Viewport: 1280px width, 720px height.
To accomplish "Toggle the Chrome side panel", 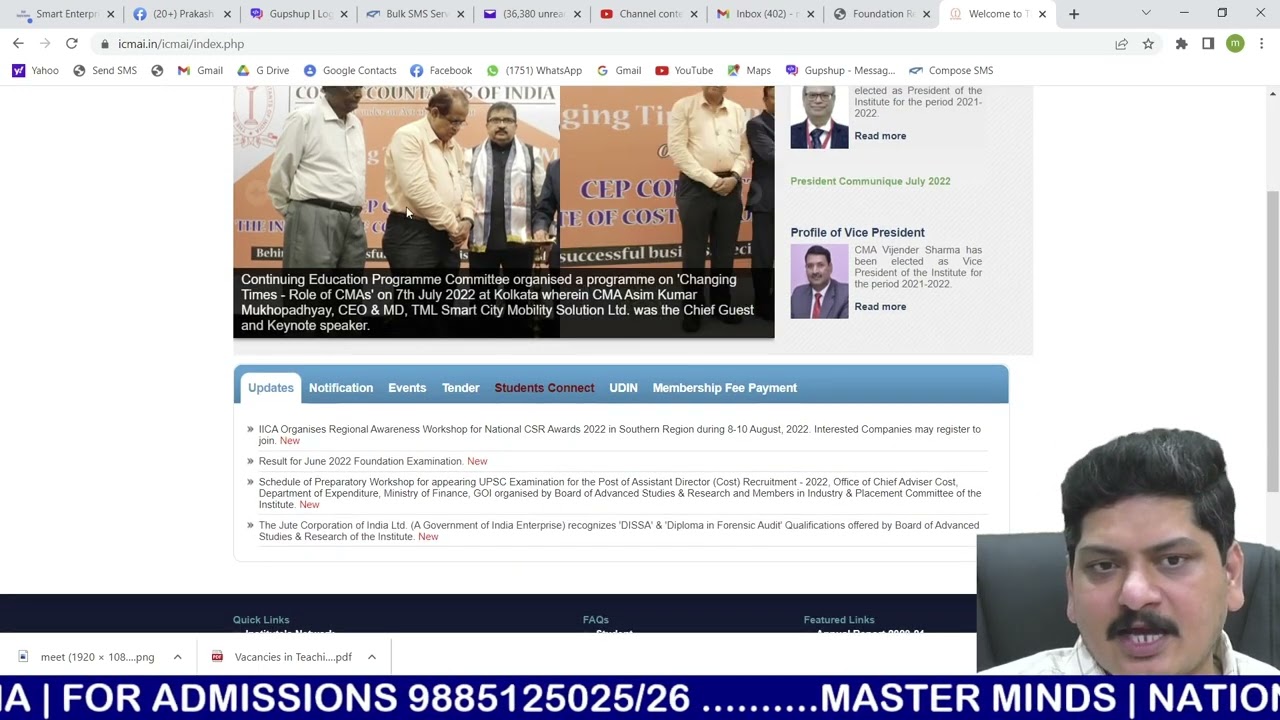I will [1208, 44].
